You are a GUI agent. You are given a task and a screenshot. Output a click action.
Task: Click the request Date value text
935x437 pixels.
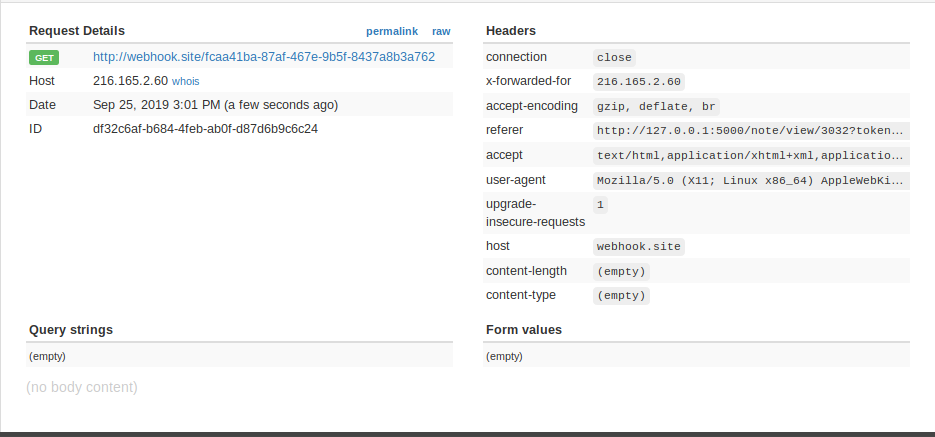[215, 105]
